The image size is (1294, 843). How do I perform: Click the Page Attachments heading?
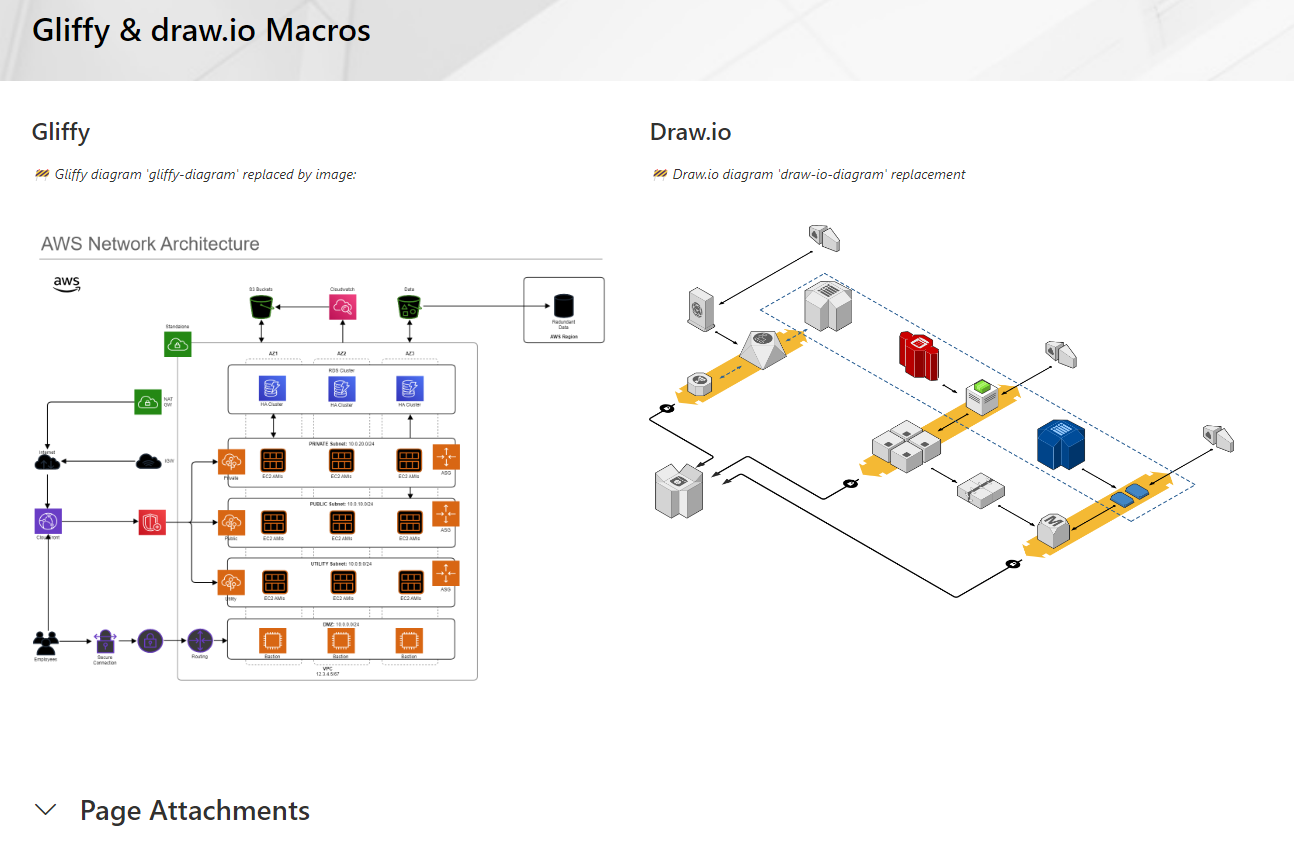click(195, 810)
